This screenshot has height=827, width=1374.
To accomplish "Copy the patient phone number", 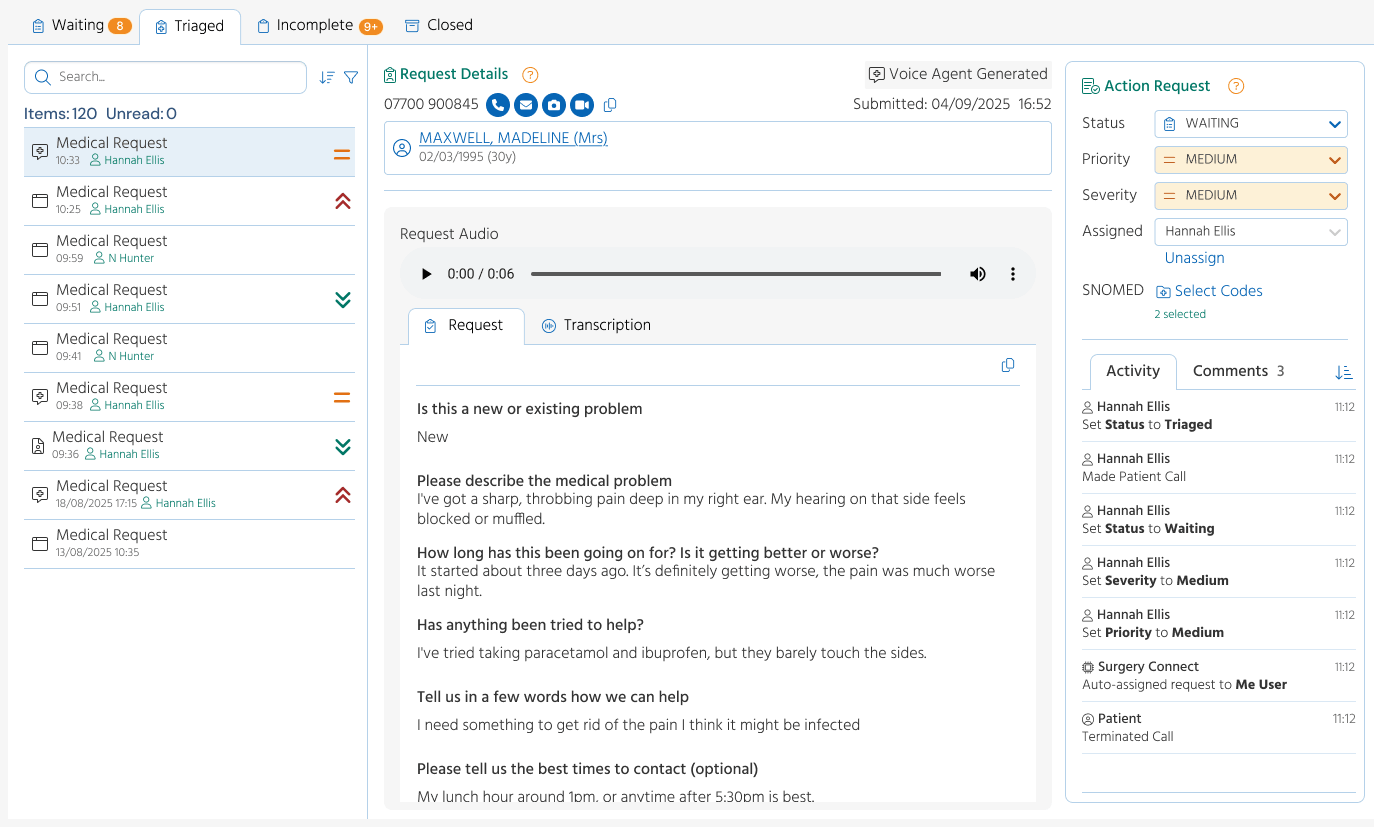I will click(610, 105).
